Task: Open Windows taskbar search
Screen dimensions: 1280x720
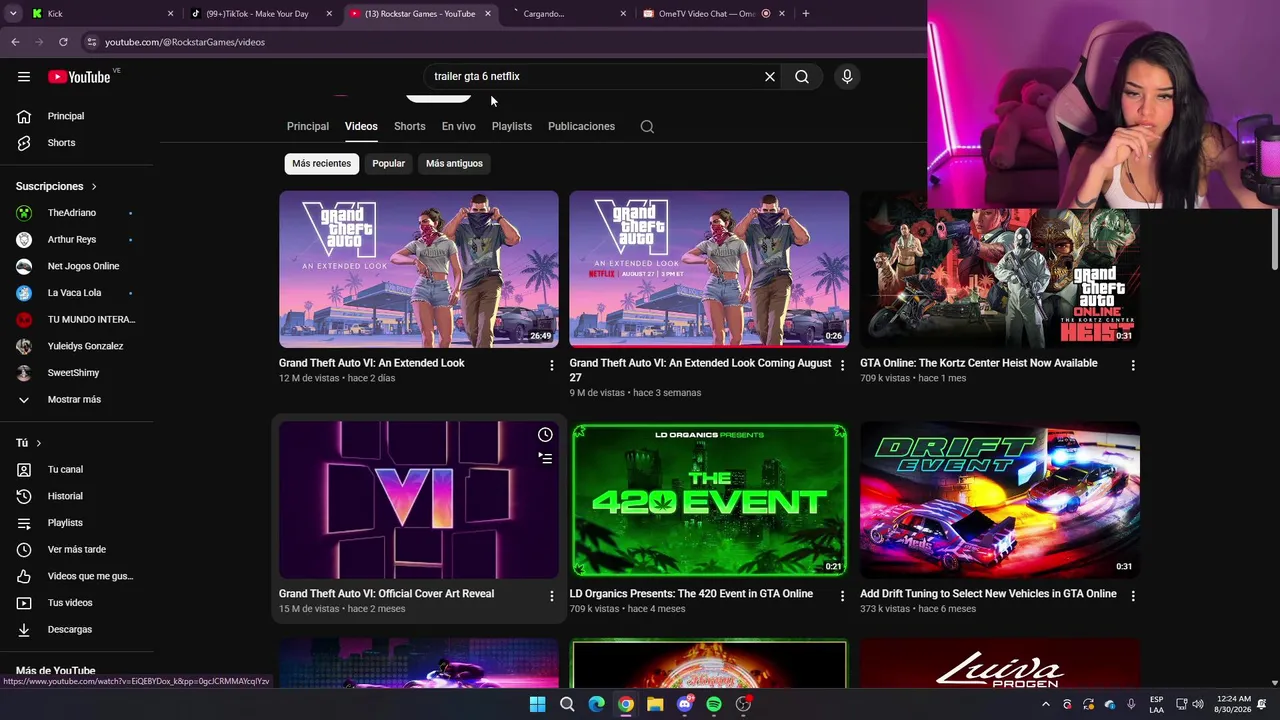Action: point(567,704)
